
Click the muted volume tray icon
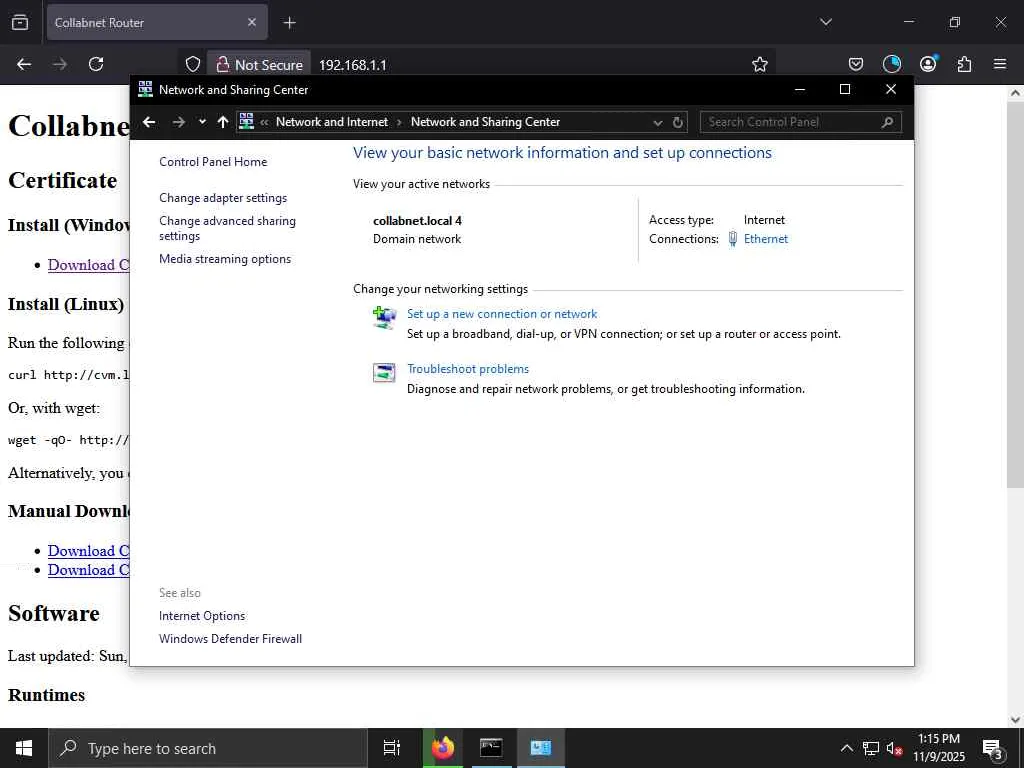tap(894, 748)
